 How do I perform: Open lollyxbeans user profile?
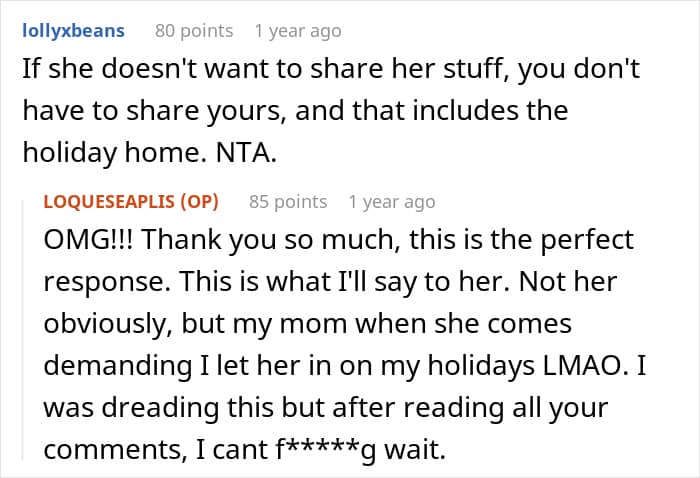(x=73, y=31)
